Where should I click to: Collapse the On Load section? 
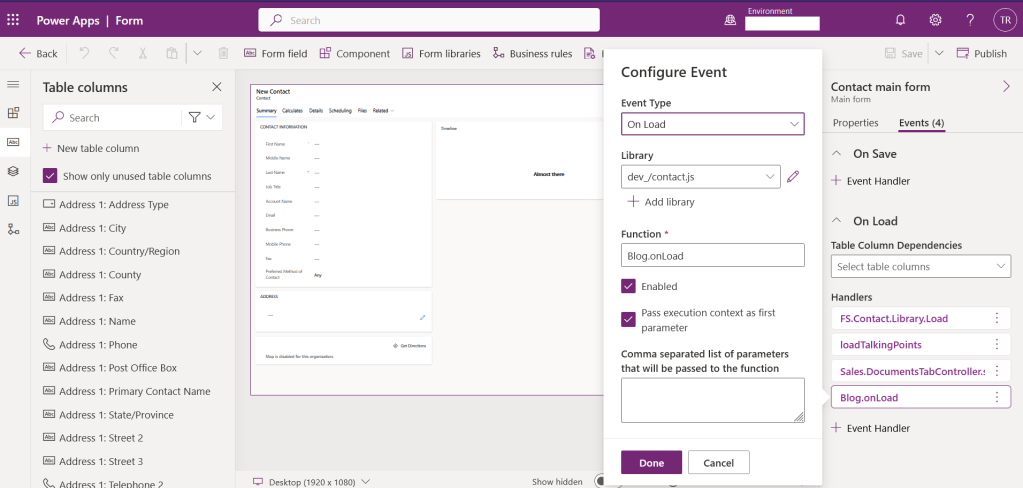pyautogui.click(x=836, y=221)
